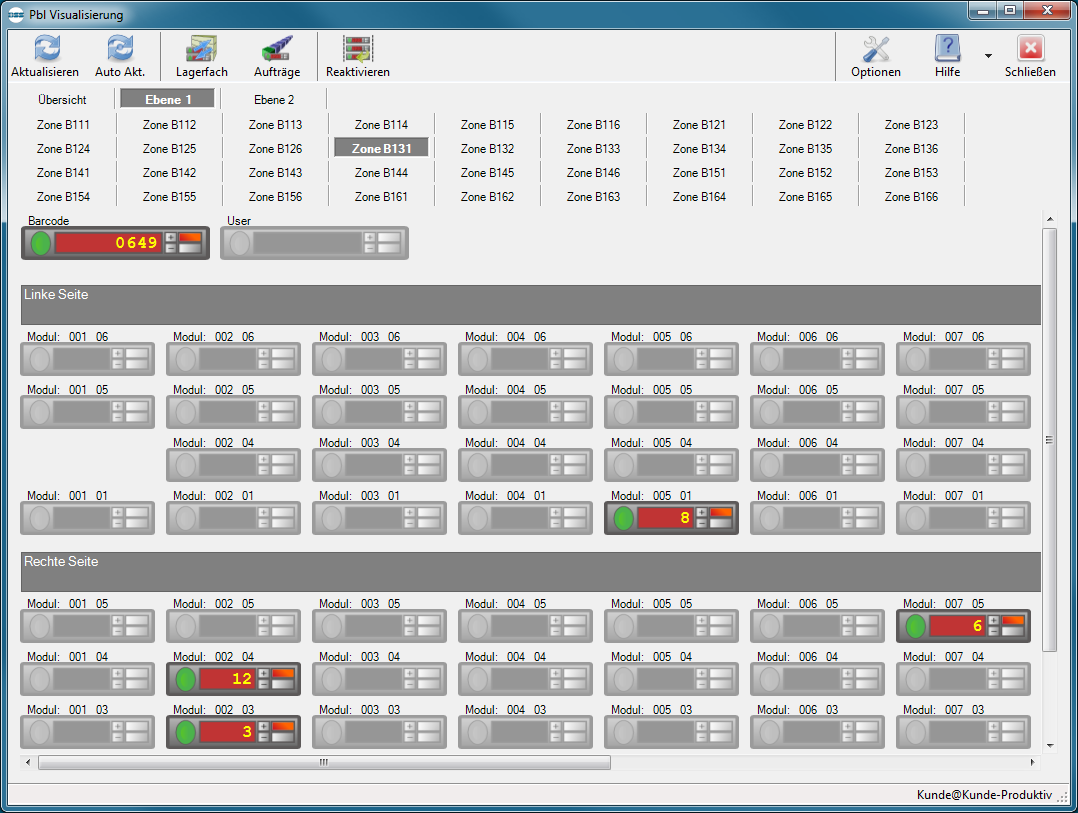Click the inactive User display lamp

click(x=239, y=243)
